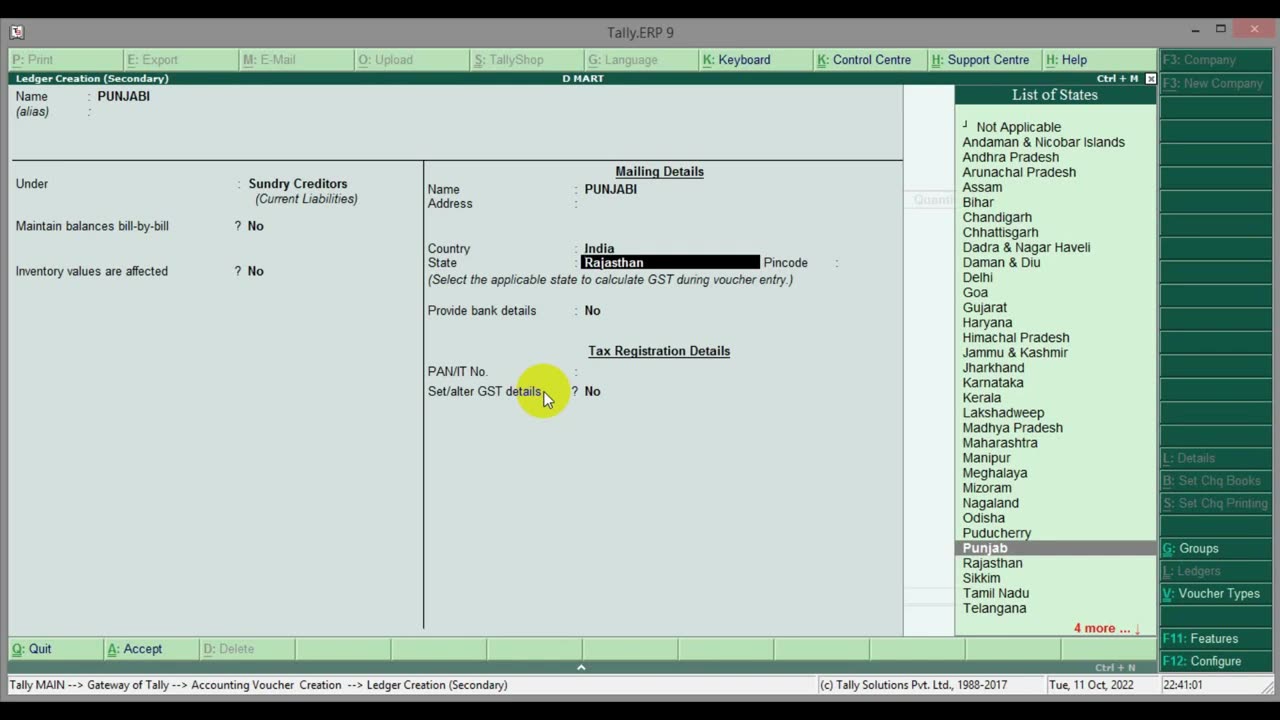
Task: Click Set Chq Printing button
Action: pos(1216,503)
